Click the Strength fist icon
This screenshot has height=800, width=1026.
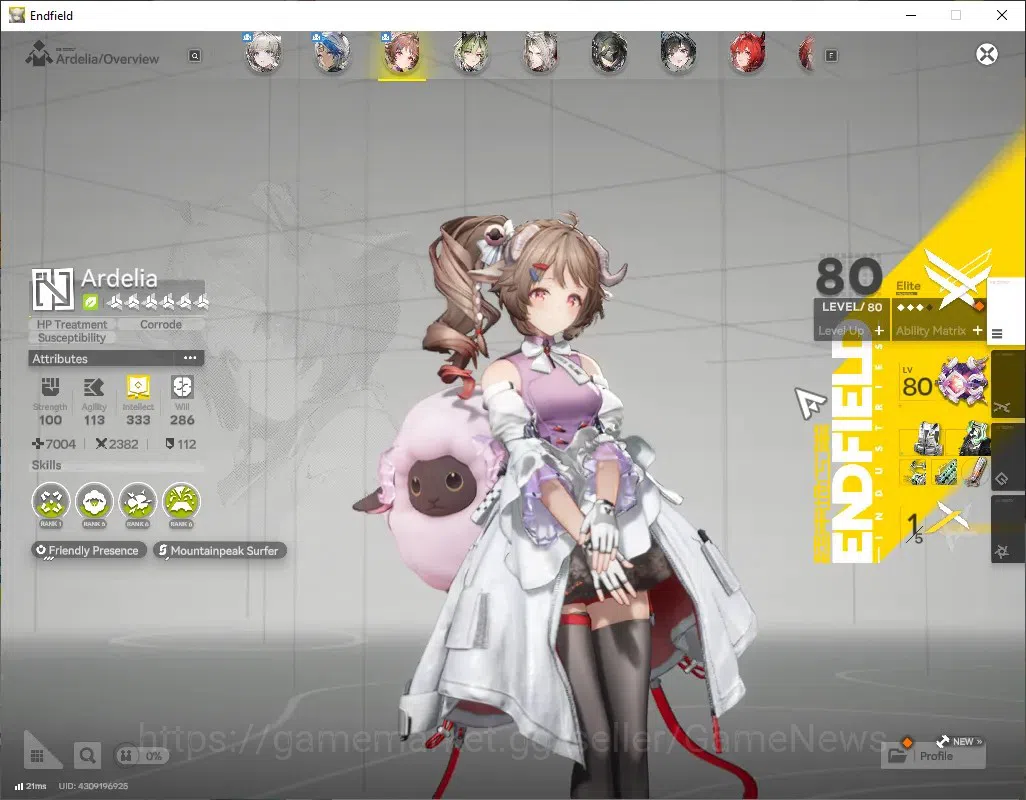click(50, 387)
